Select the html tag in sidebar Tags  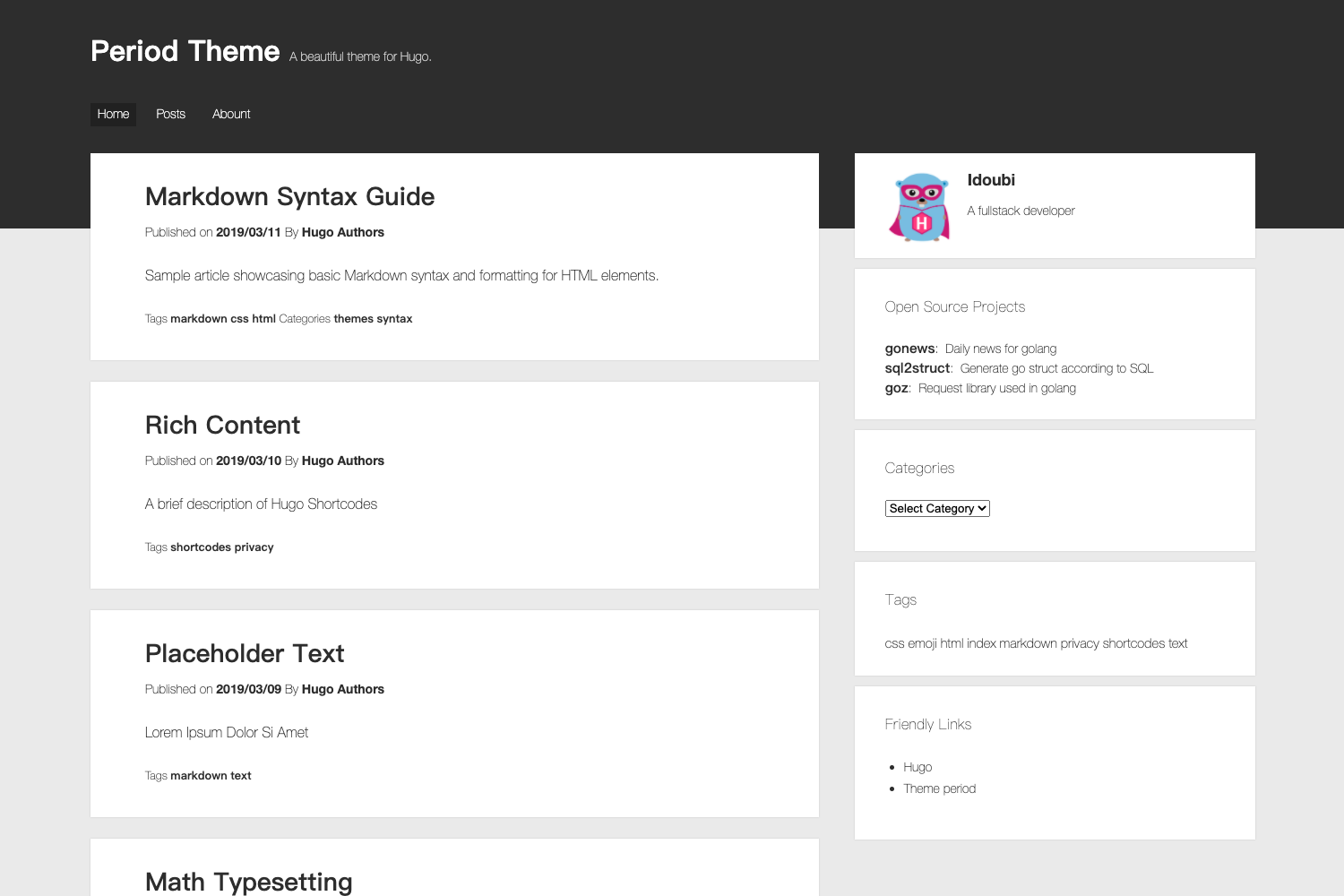(952, 643)
